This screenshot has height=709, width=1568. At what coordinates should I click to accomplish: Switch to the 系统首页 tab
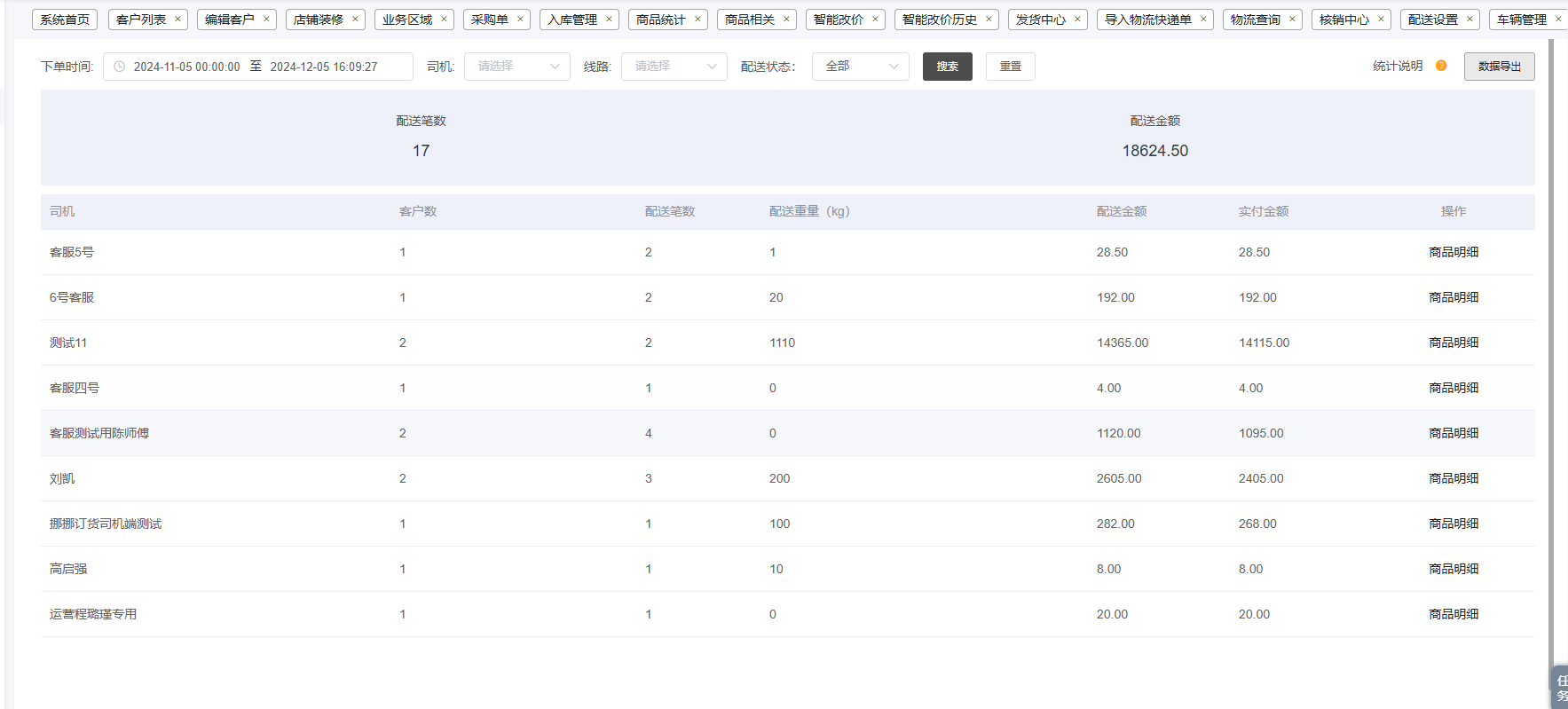[65, 20]
